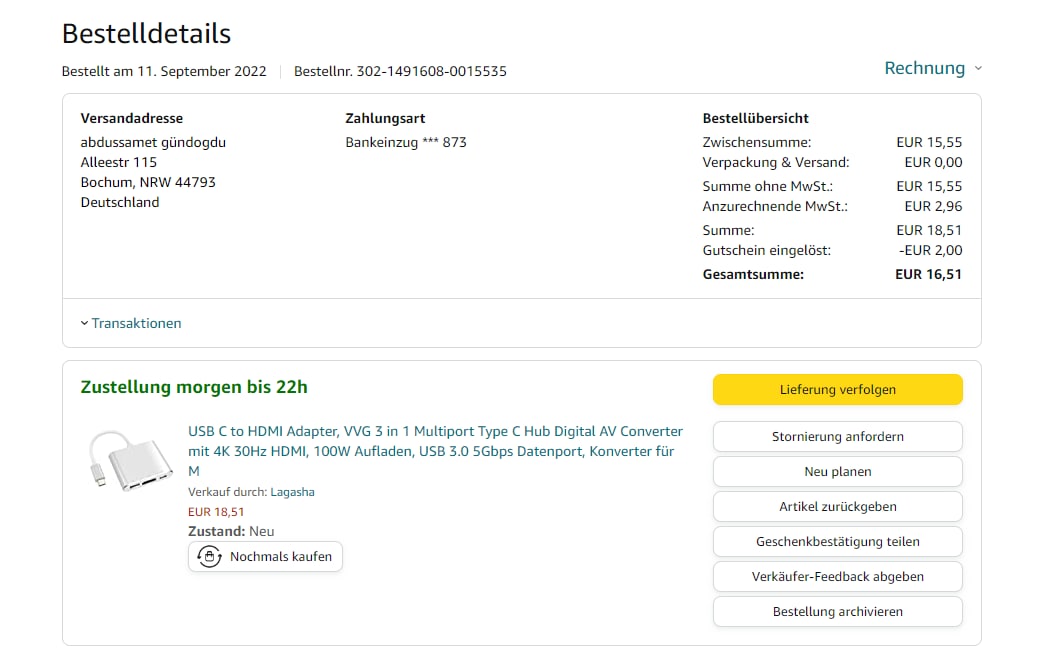The height and width of the screenshot is (665, 1046).
Task: Start a return with Artikel zurückgeben
Action: pyautogui.click(x=837, y=507)
